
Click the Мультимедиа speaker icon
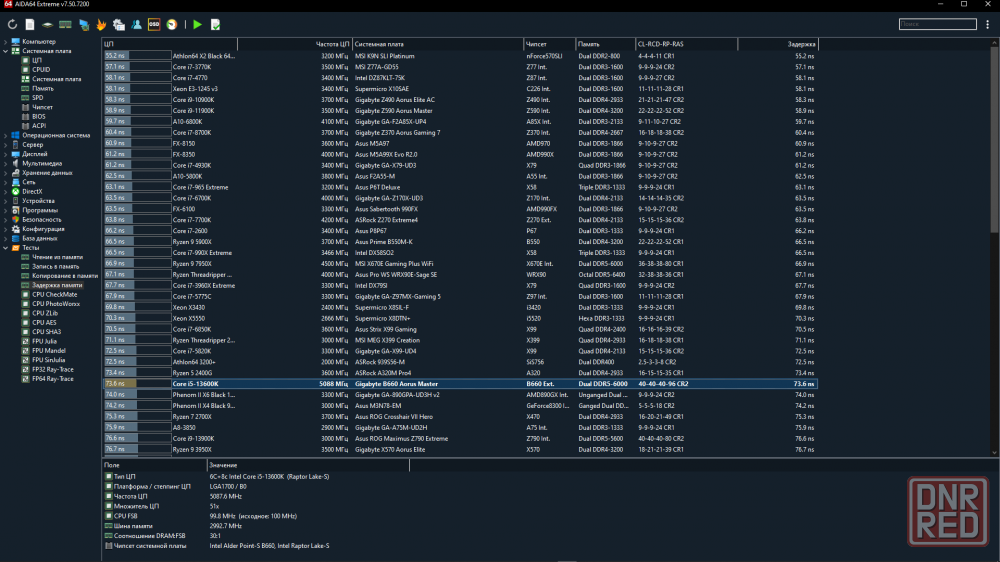coord(16,163)
